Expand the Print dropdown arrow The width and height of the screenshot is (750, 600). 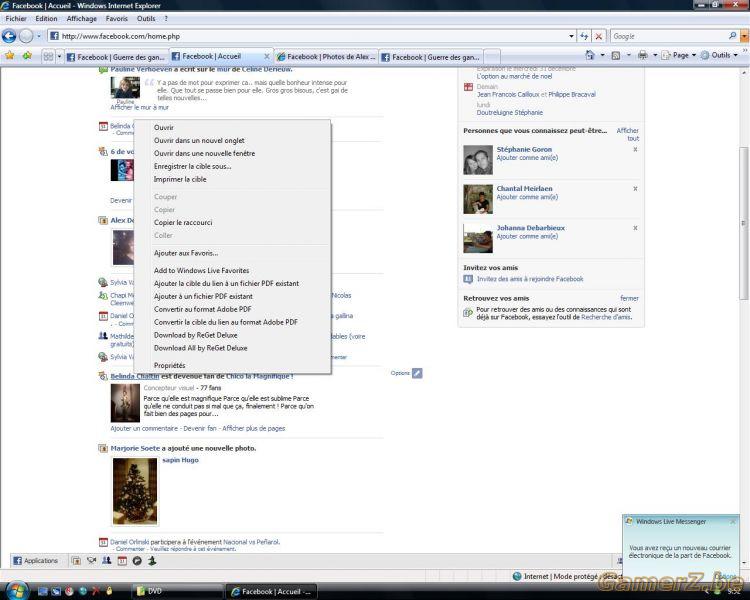(x=655, y=56)
